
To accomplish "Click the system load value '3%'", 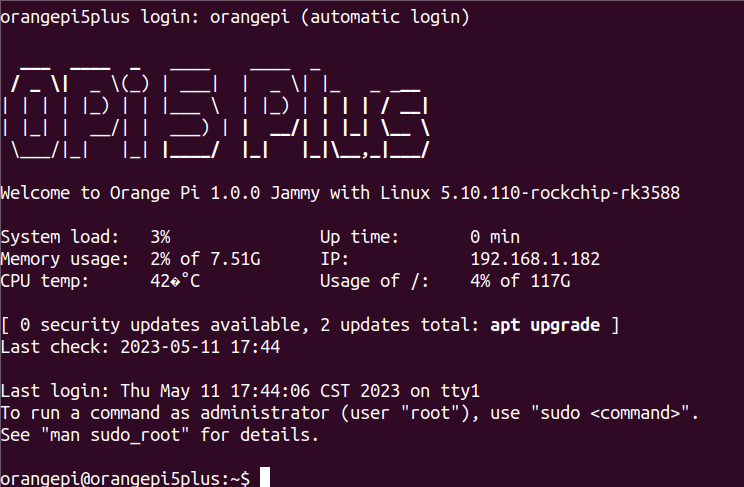I will click(x=160, y=237).
